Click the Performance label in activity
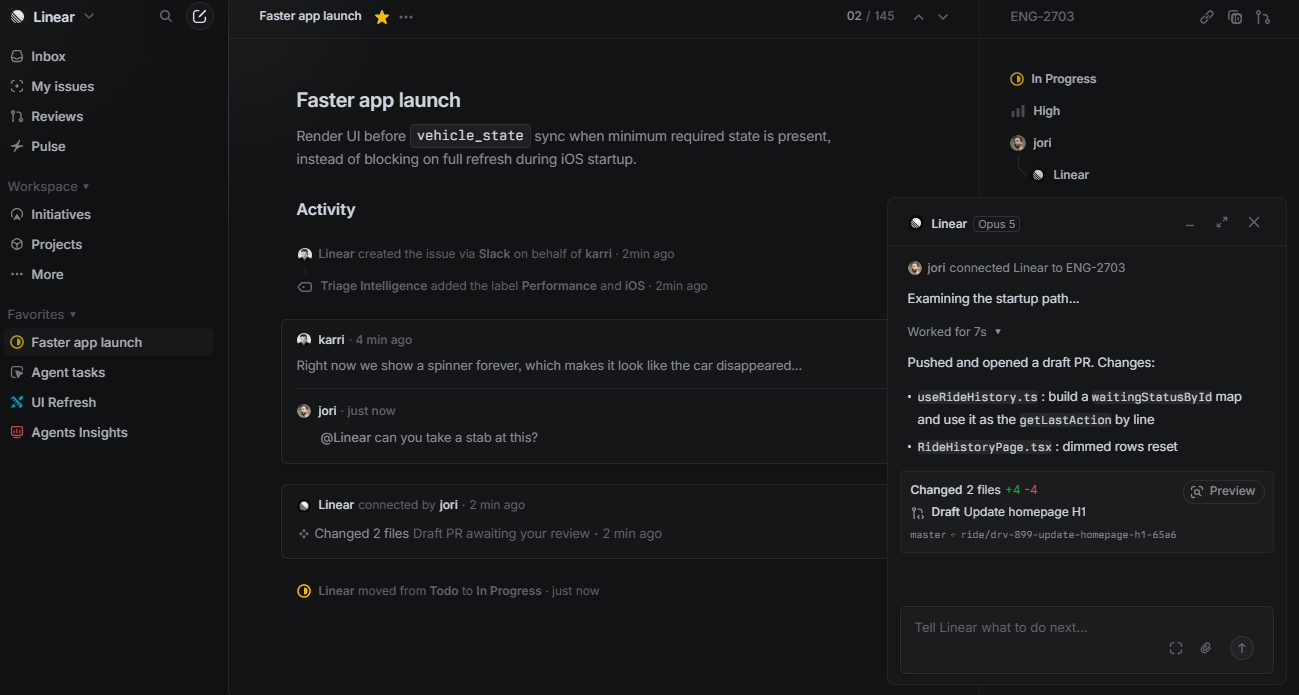This screenshot has height=695, width=1299. point(559,286)
